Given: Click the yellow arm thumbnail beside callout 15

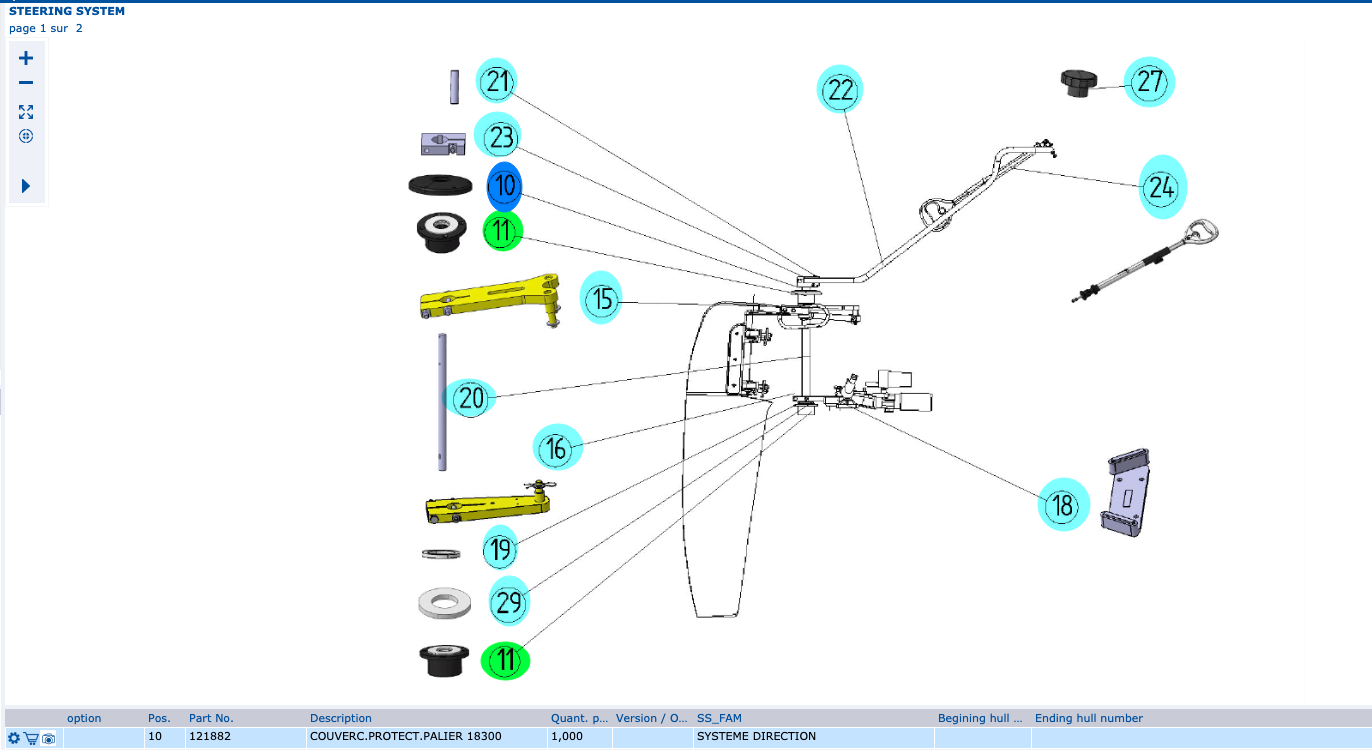Looking at the screenshot, I should [488, 298].
